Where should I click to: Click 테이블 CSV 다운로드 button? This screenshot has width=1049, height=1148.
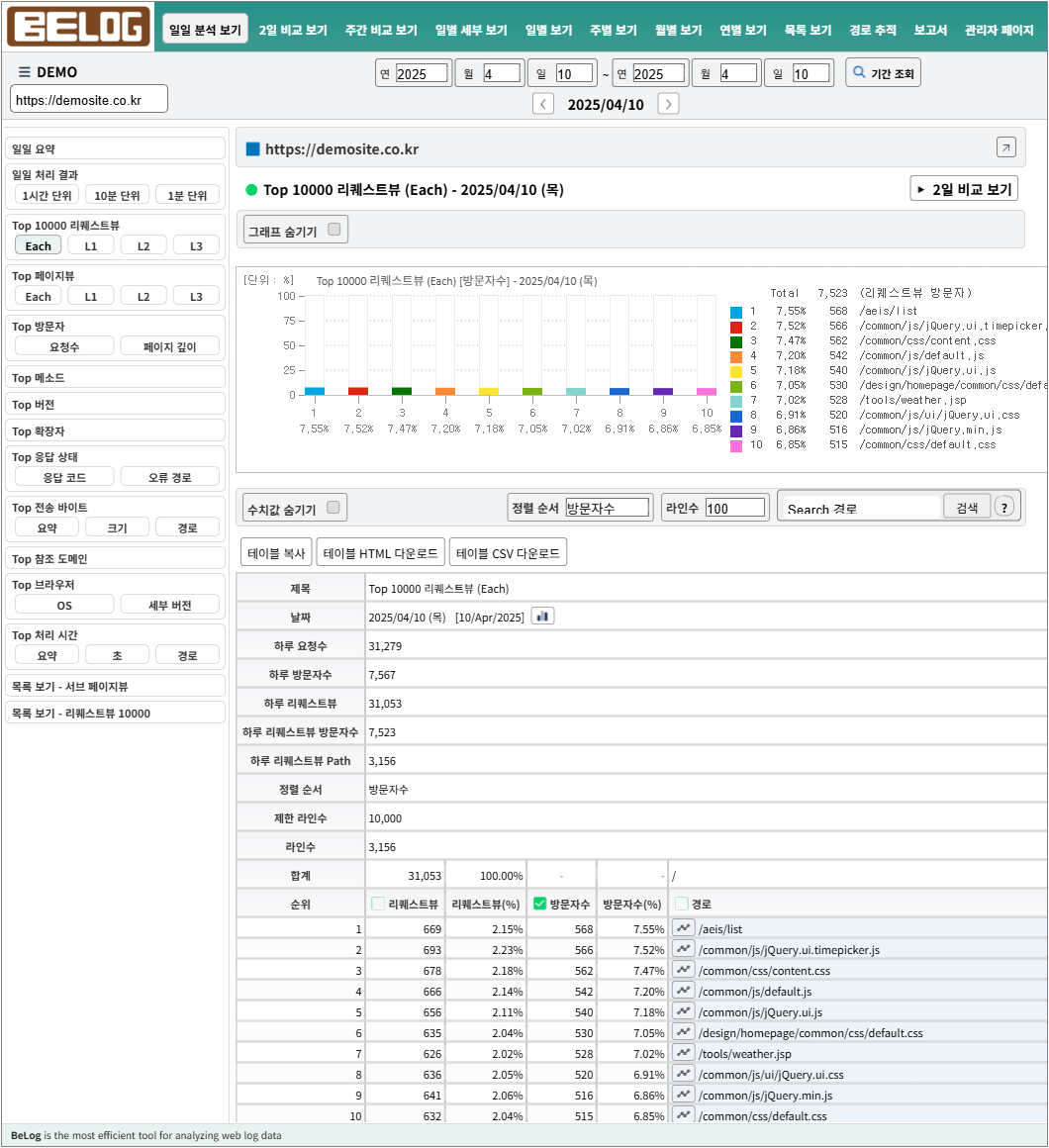(x=508, y=553)
